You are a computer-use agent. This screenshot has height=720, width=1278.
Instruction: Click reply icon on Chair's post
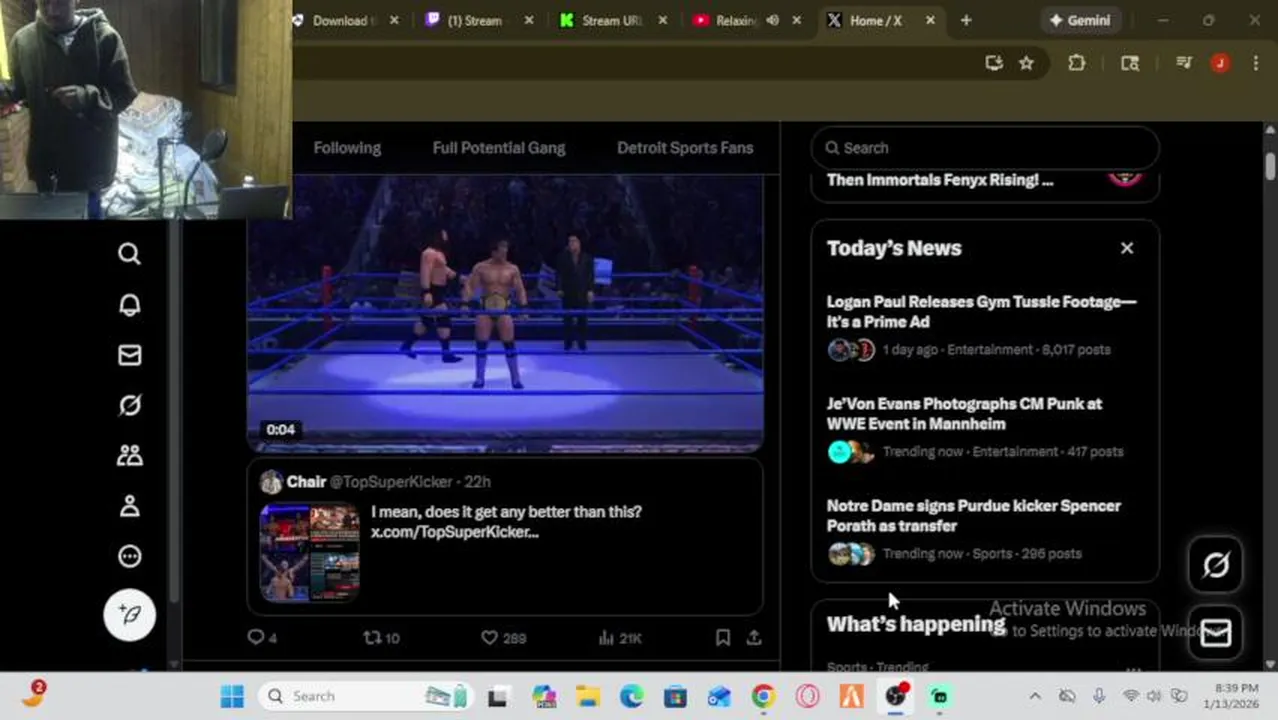[x=256, y=637]
